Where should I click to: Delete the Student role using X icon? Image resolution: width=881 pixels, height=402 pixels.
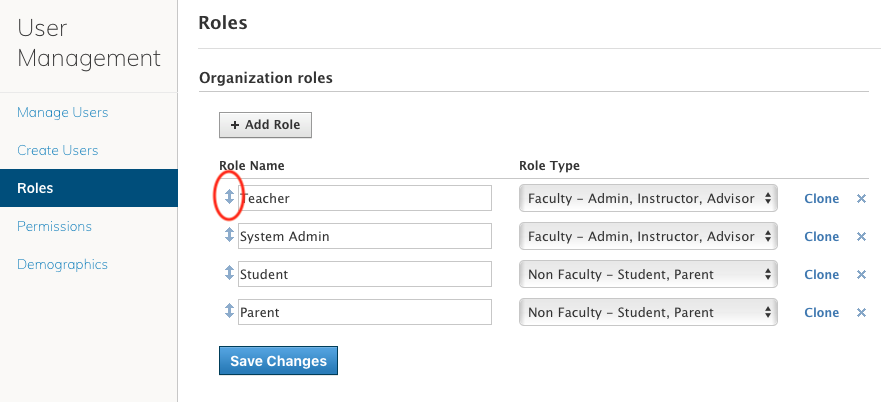point(861,275)
